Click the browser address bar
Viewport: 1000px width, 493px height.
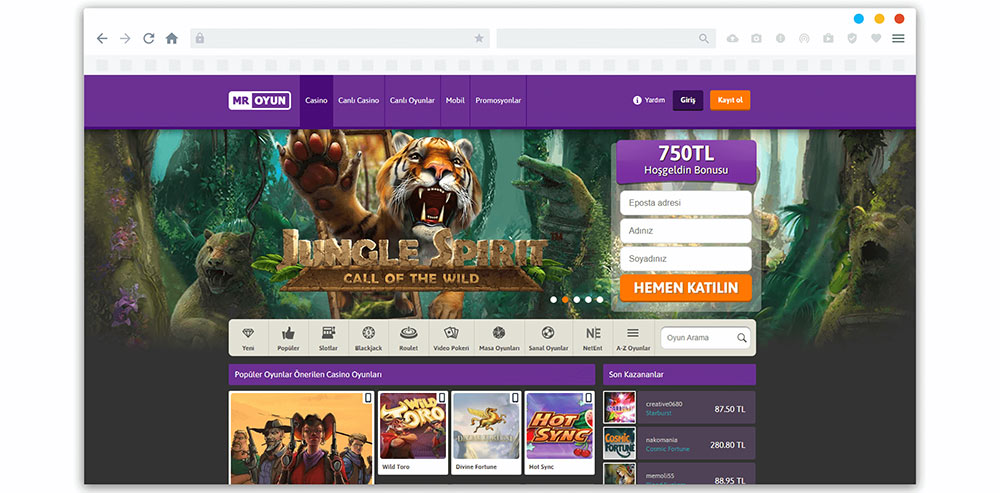click(x=340, y=38)
